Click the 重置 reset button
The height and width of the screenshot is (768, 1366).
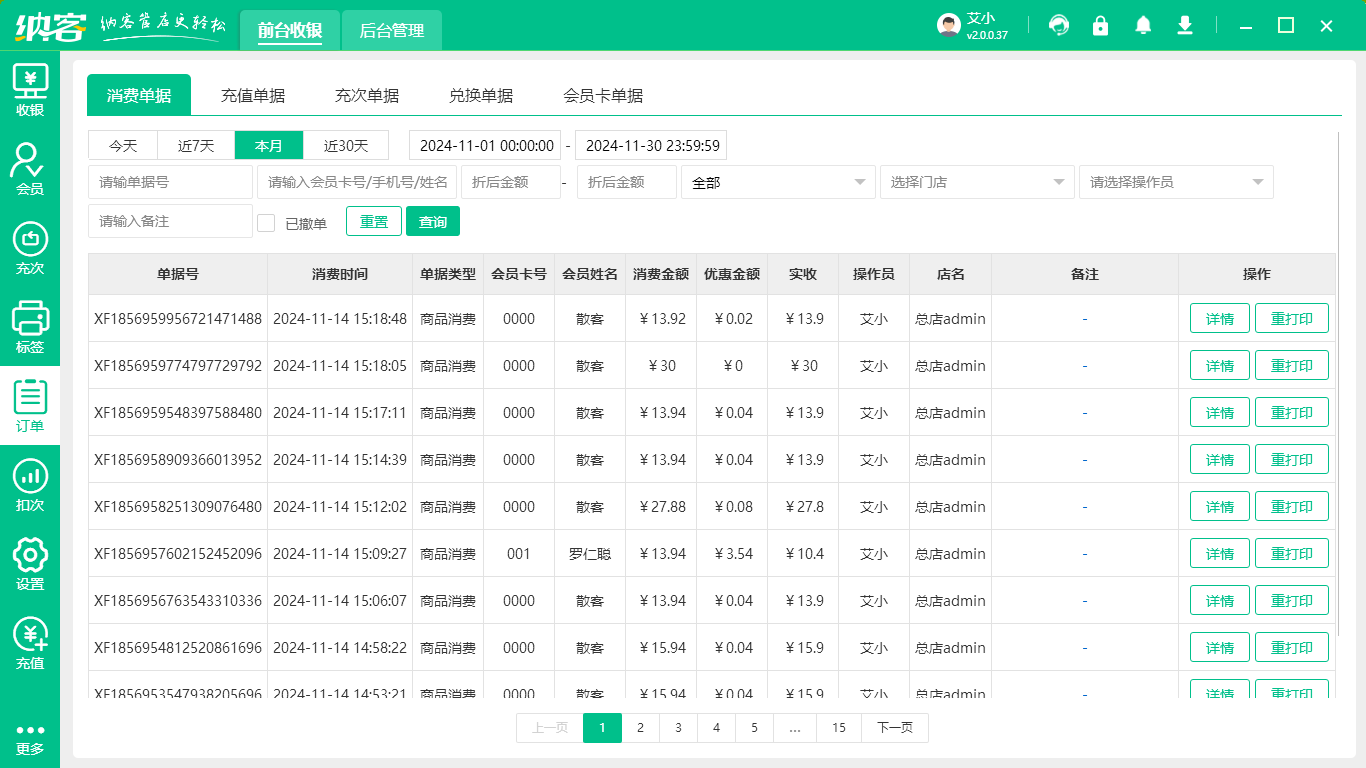click(374, 221)
